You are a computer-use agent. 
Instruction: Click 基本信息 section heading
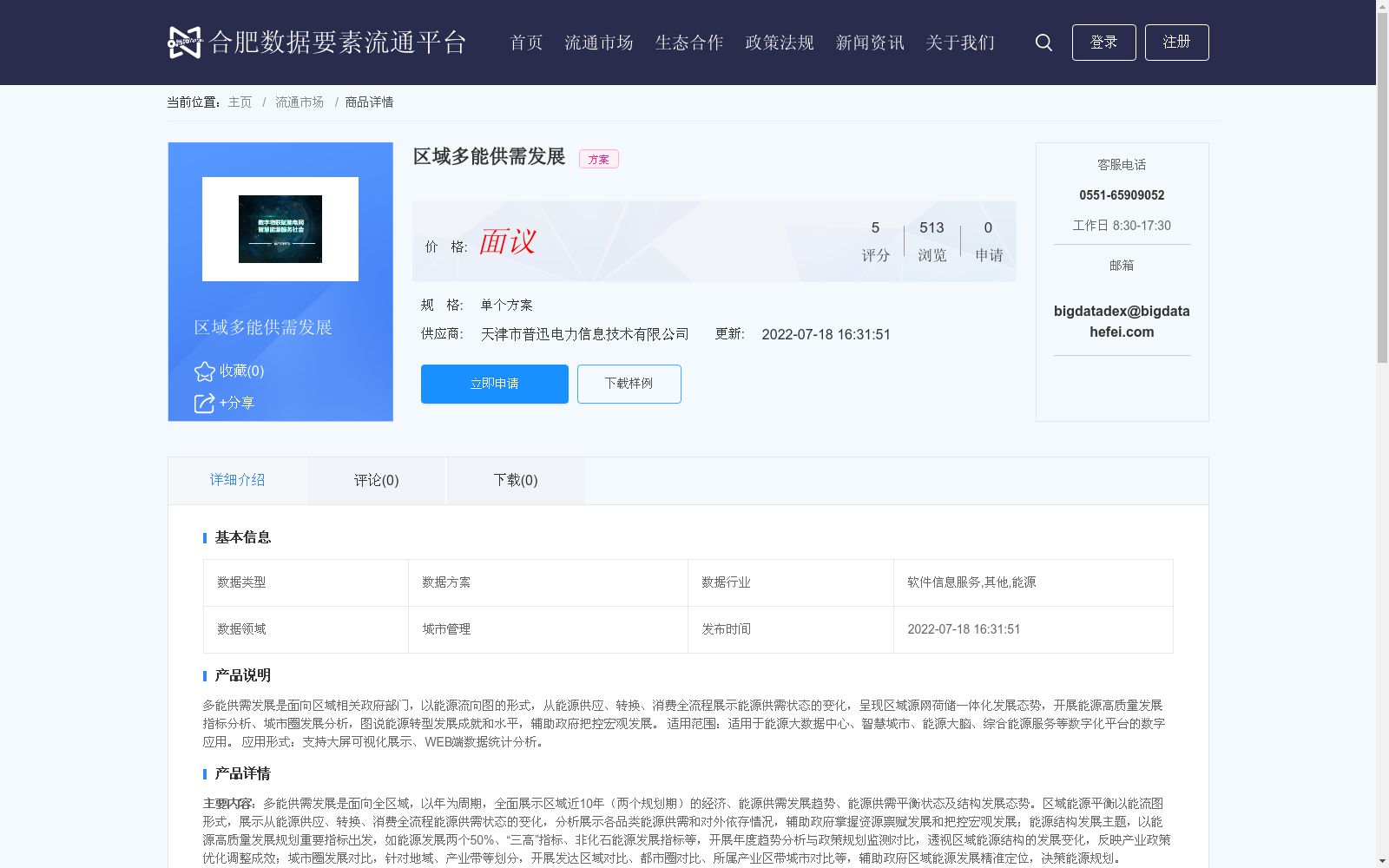pyautogui.click(x=243, y=537)
